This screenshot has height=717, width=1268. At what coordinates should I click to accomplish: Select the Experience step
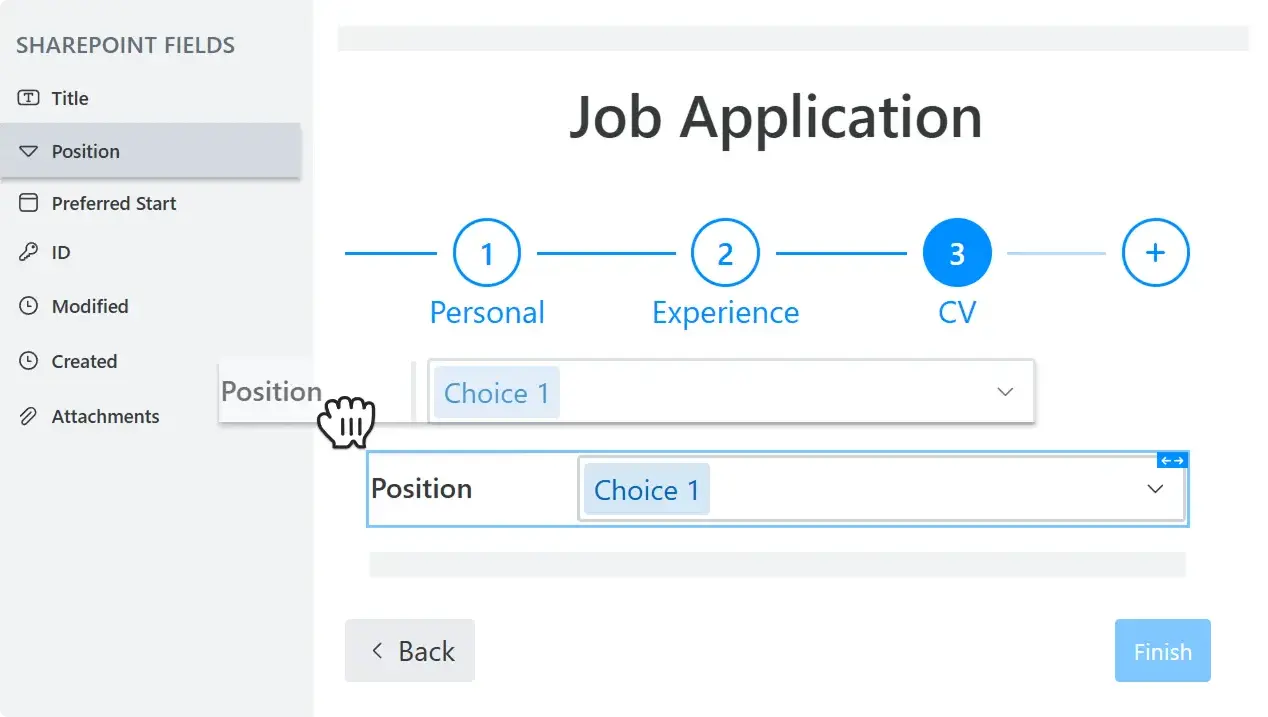pyautogui.click(x=725, y=252)
